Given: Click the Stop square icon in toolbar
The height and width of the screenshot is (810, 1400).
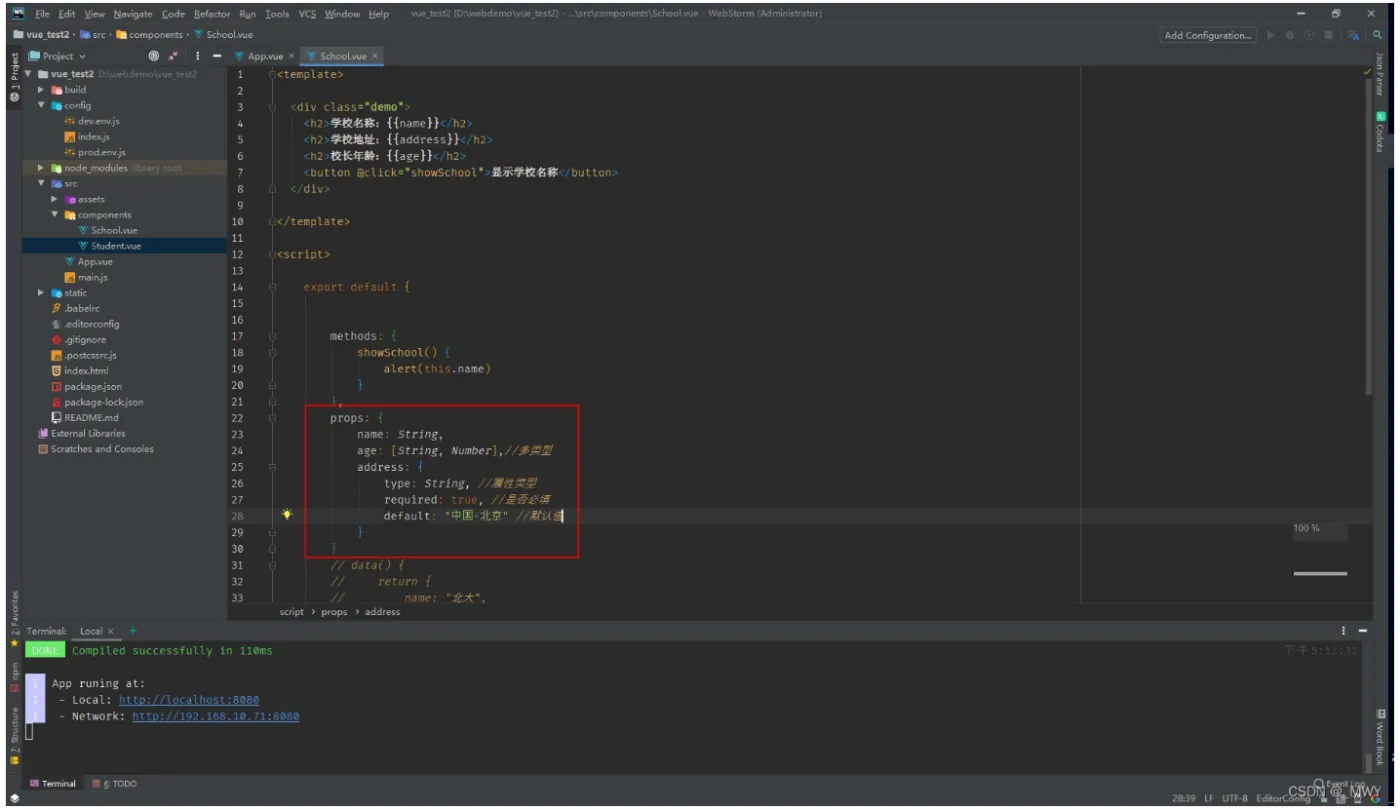Looking at the screenshot, I should (x=1329, y=35).
